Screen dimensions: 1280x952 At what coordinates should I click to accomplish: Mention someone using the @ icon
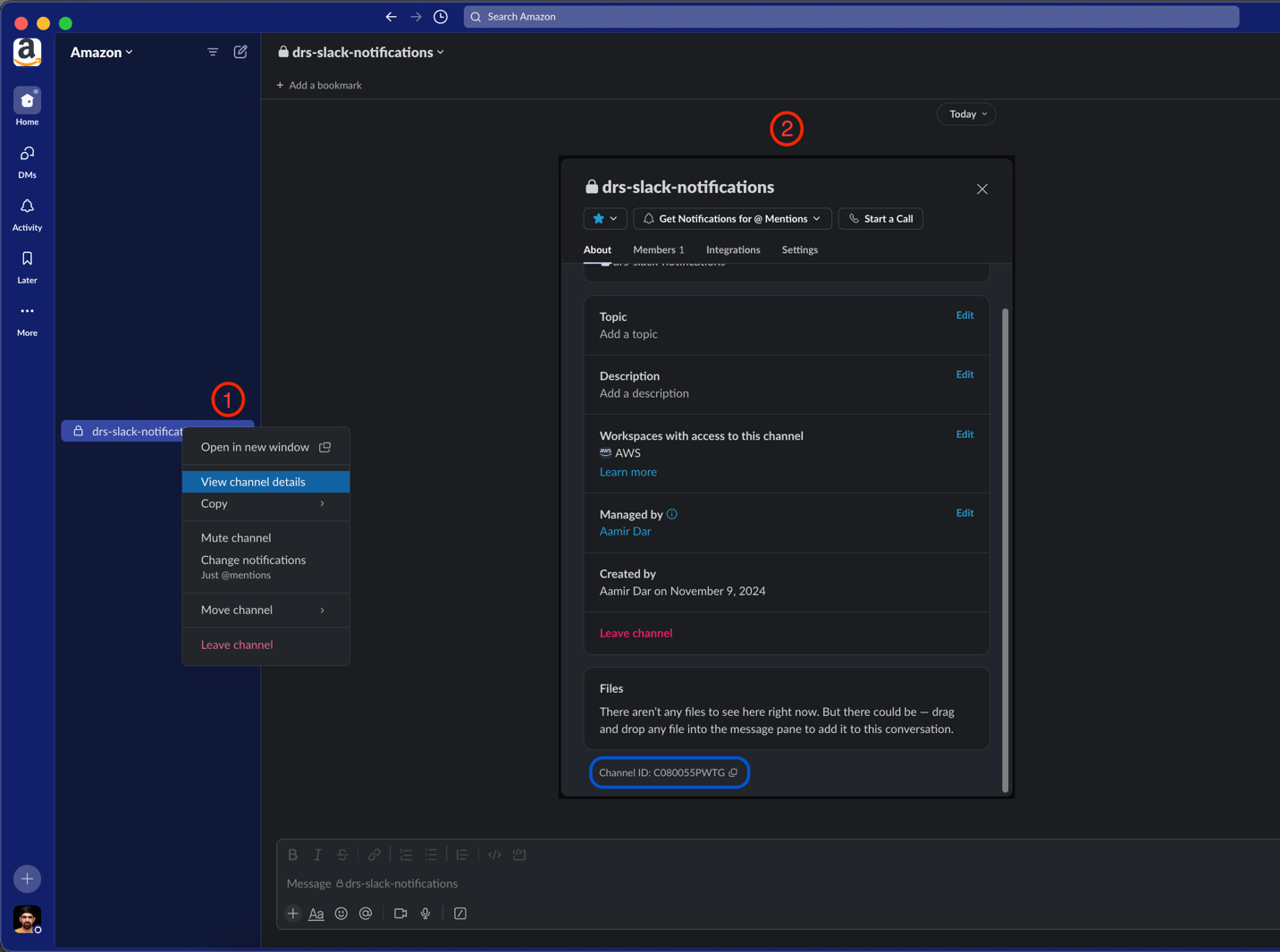click(365, 913)
